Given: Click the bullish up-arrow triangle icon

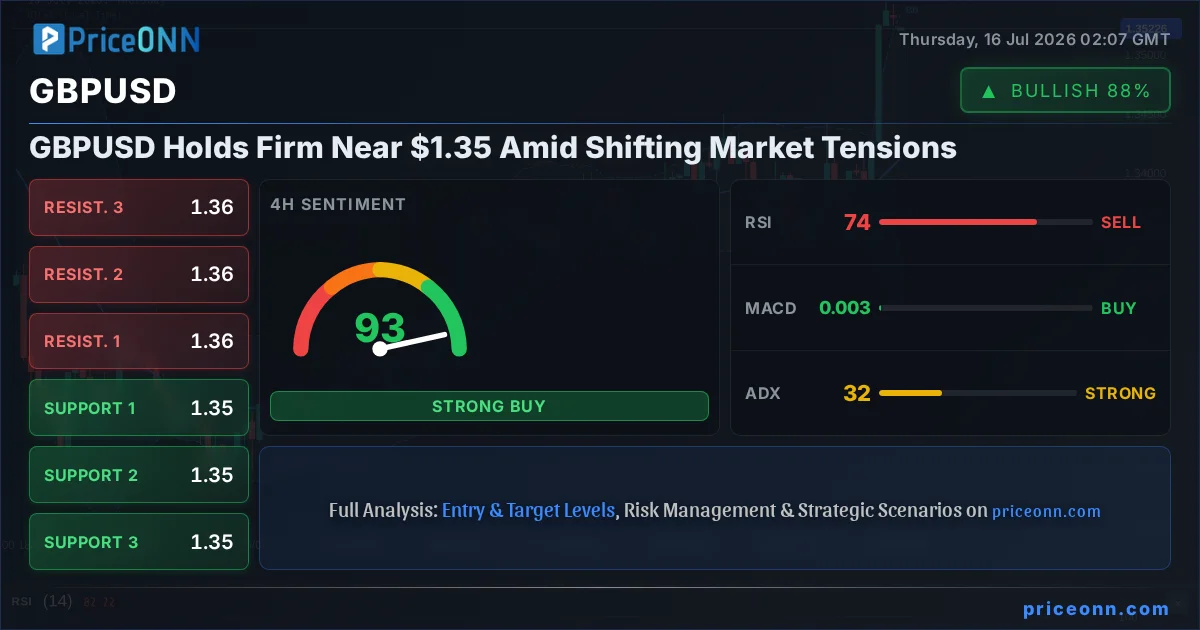Looking at the screenshot, I should (988, 91).
